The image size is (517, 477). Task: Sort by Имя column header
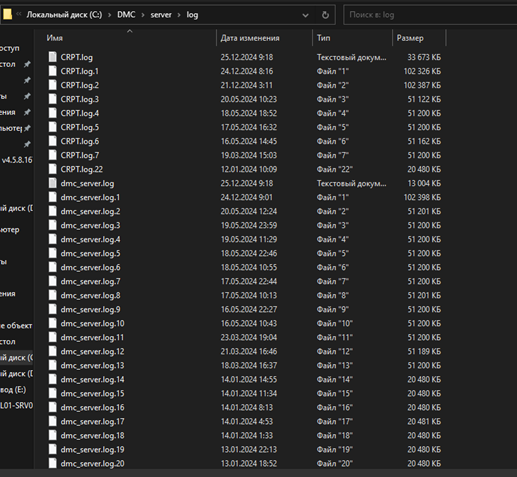[55, 38]
